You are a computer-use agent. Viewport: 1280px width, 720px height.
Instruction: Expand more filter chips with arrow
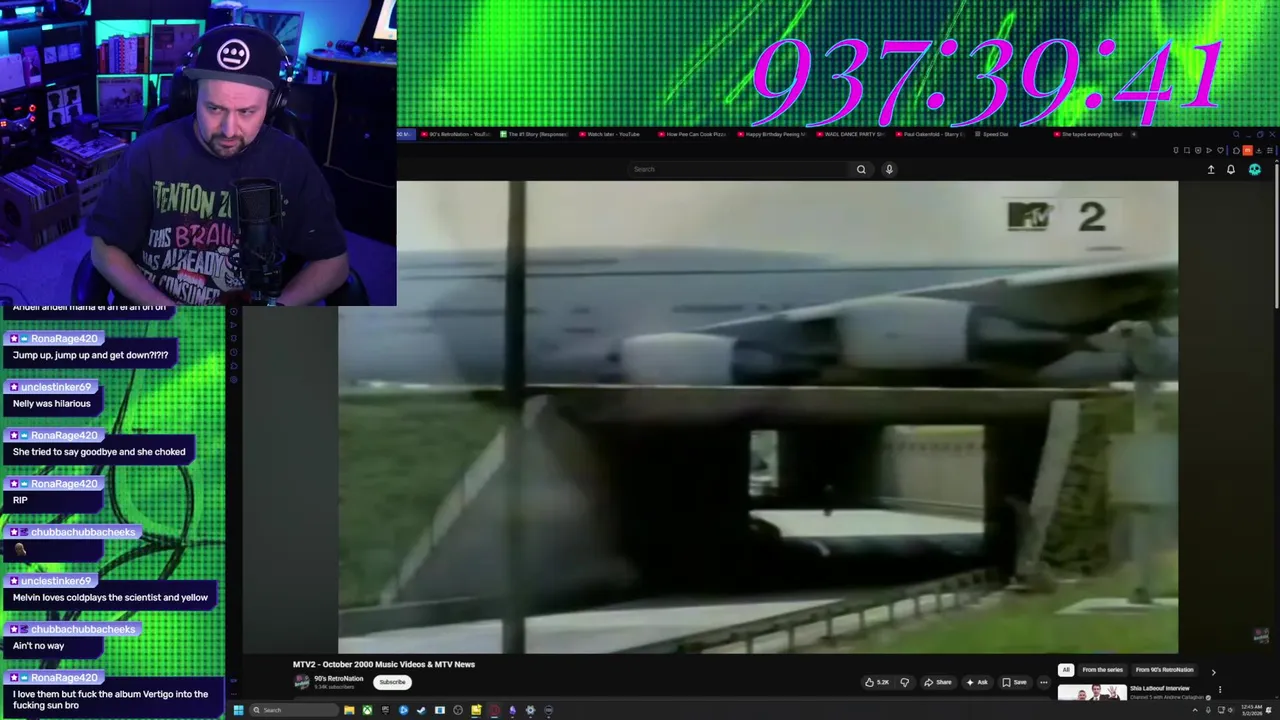[1213, 672]
